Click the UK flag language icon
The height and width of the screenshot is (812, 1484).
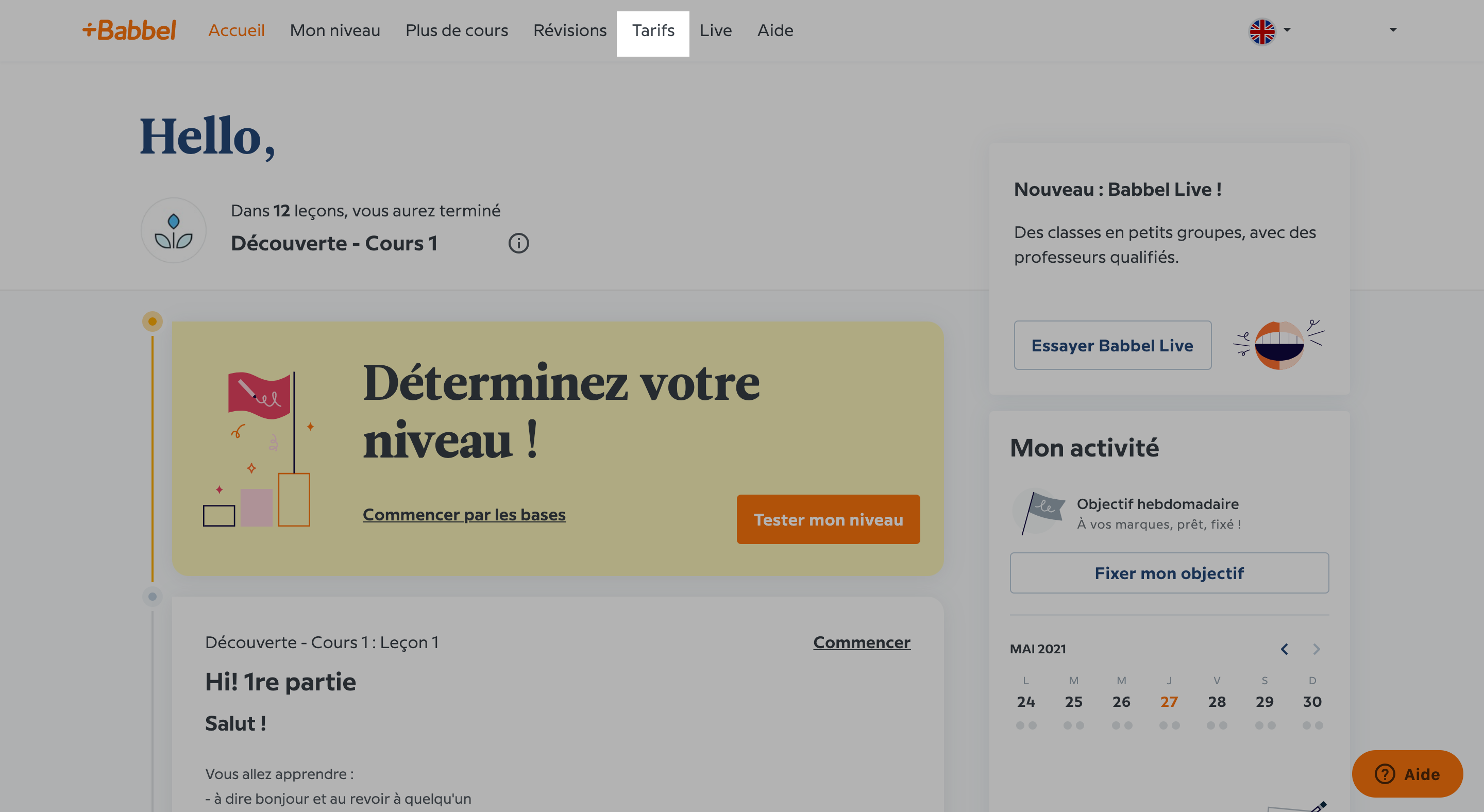[1261, 31]
